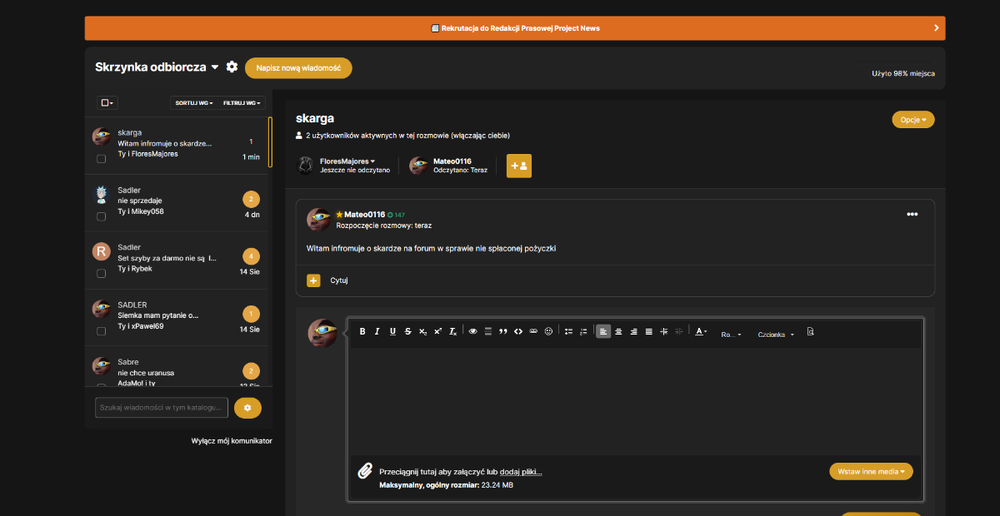Insert a spoiler using the eye icon

(473, 332)
